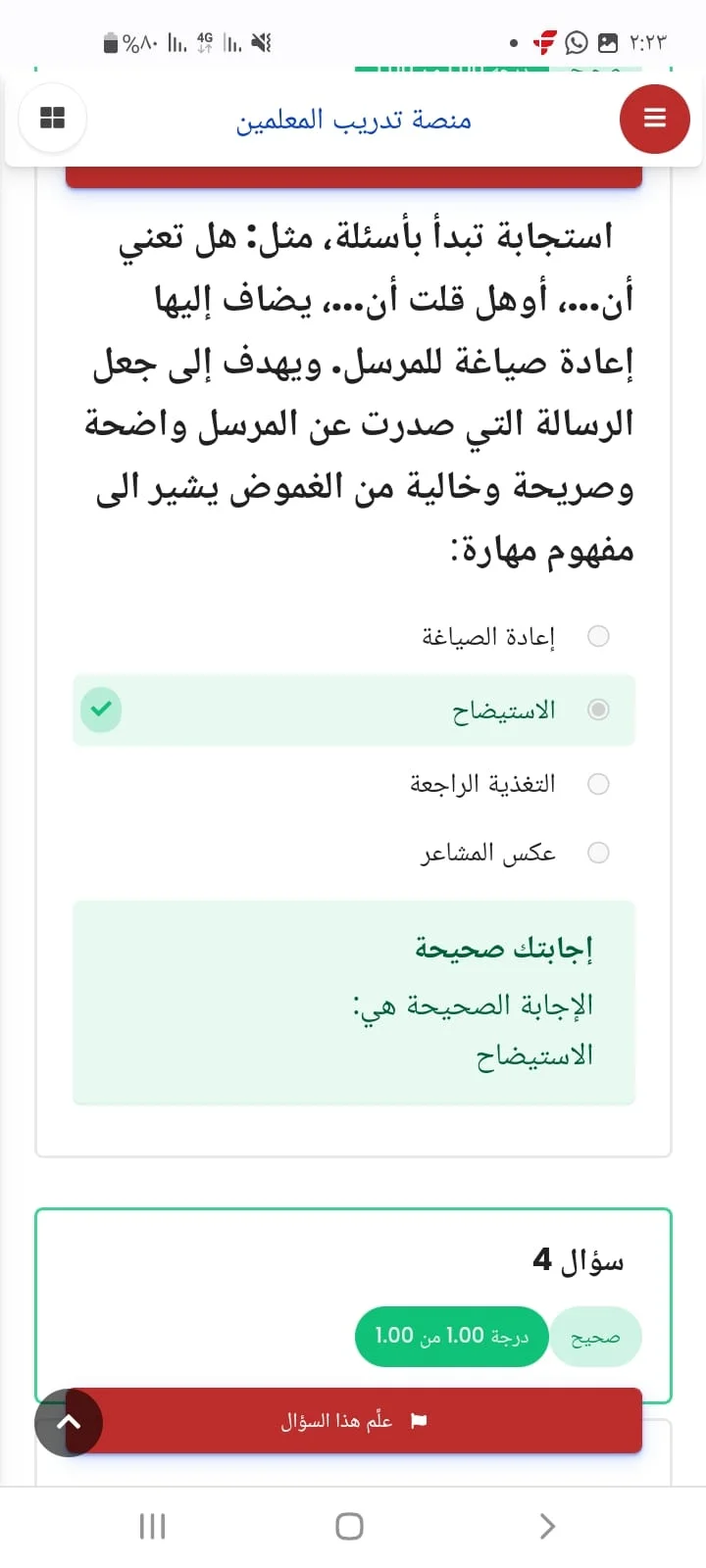706x1568 pixels.
Task: Click the علّم هذا السؤال button
Action: (354, 1420)
